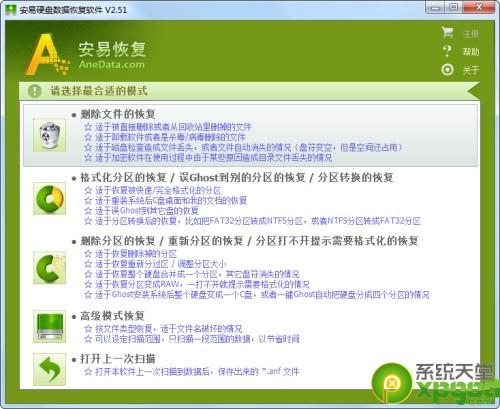Image resolution: width=500 pixels, height=409 pixels.
Task: Choose 高级模式恢复 advanced mode
Action: point(112,316)
